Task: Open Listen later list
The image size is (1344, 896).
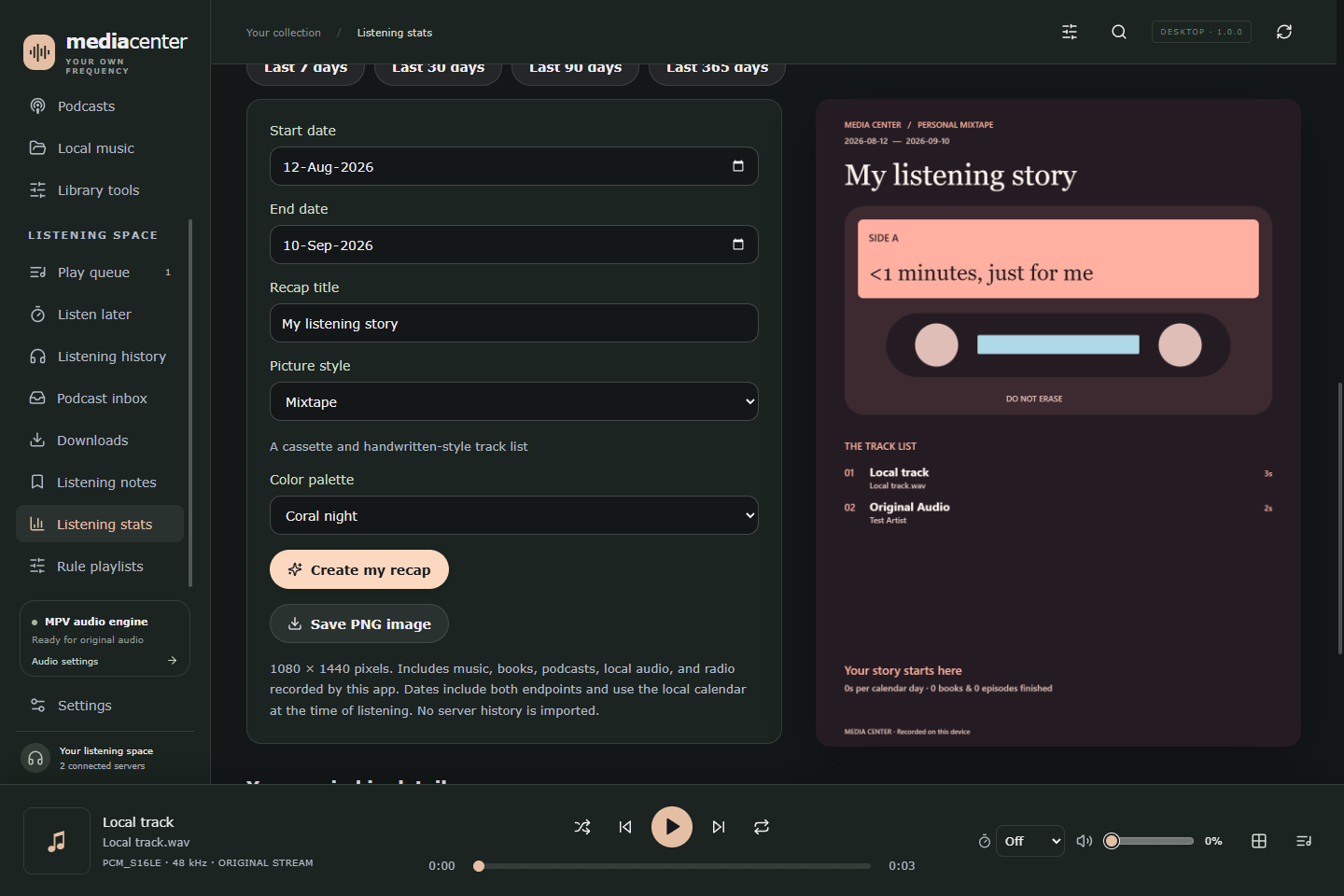Action: tap(100, 315)
